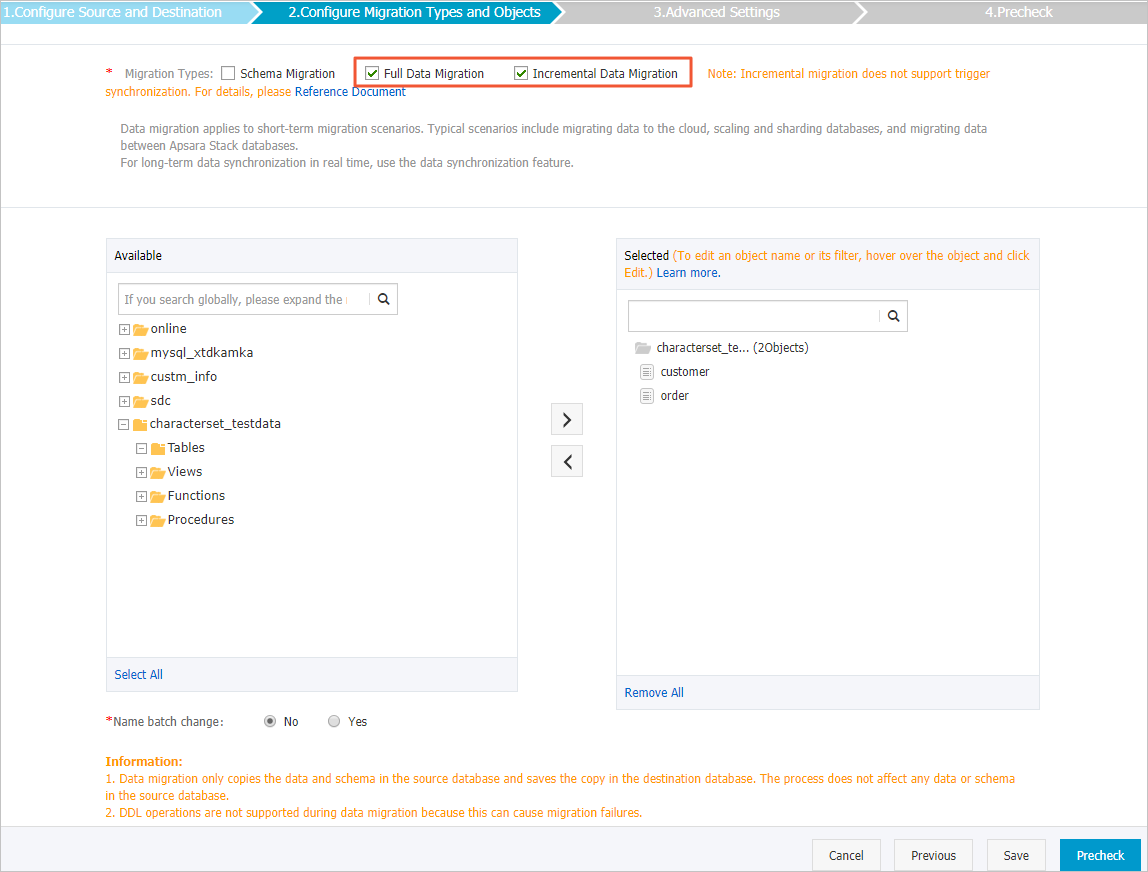Click the search icon in the Selected panel

coord(892,315)
